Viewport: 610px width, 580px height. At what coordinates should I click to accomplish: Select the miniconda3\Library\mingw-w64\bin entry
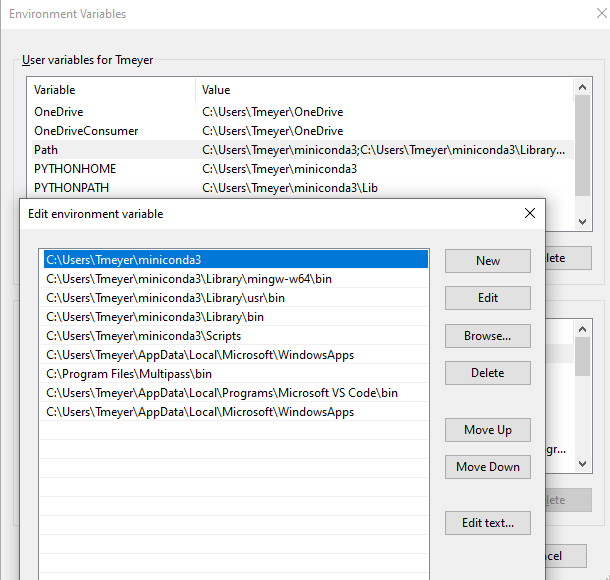(x=189, y=279)
